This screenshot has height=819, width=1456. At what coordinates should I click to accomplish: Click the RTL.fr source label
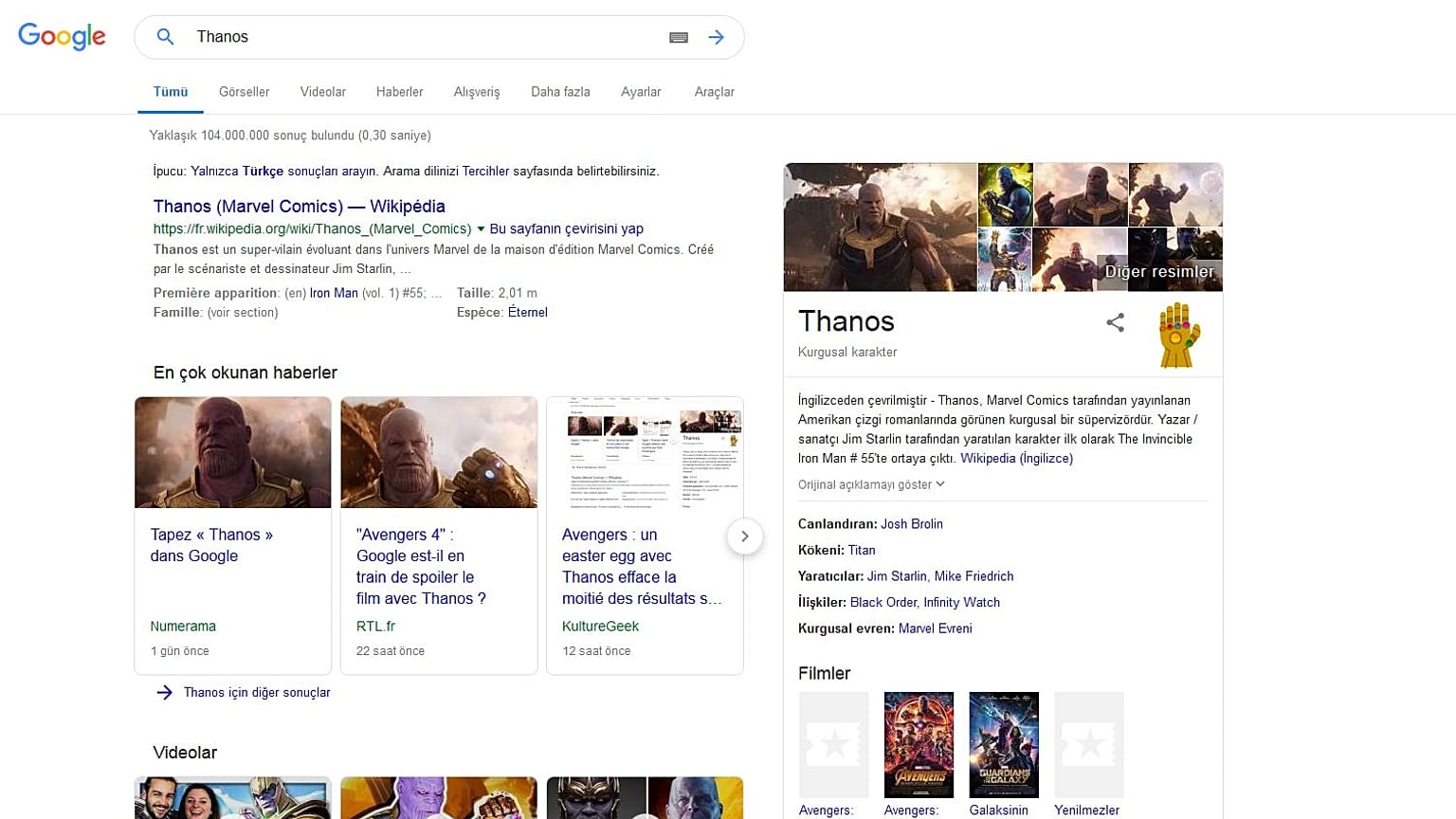coord(375,627)
